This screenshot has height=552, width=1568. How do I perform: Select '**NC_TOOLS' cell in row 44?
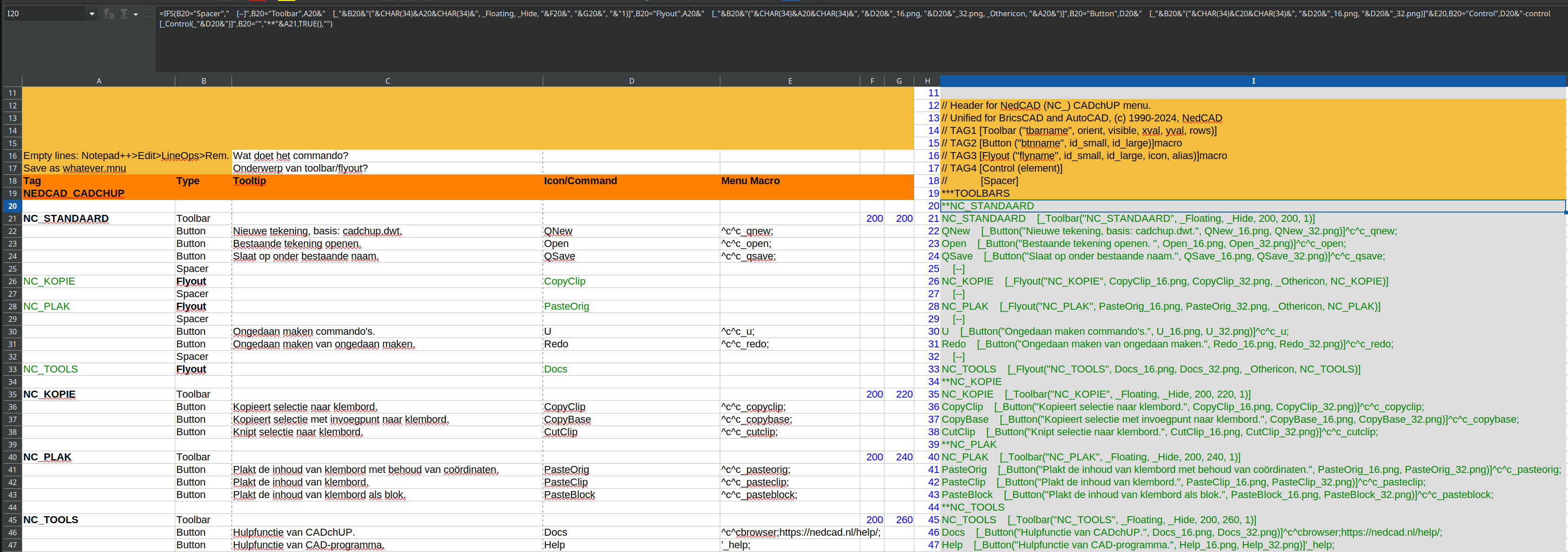(x=1253, y=507)
